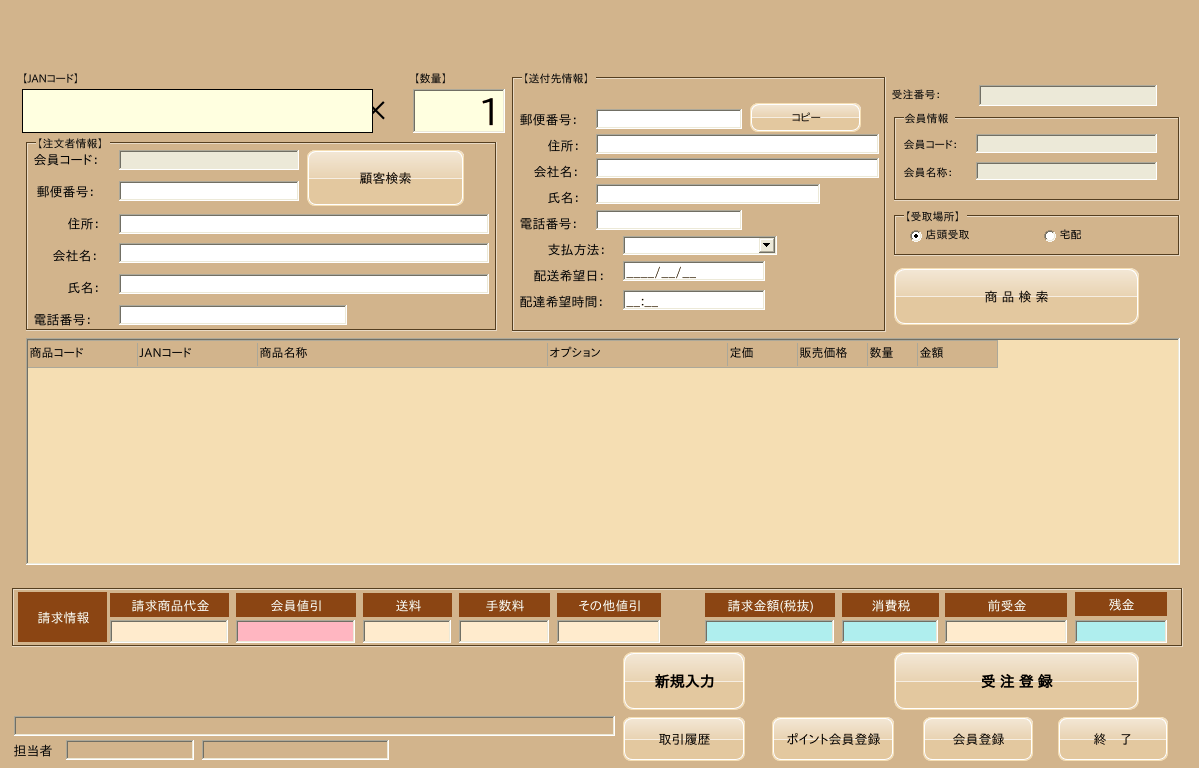Click the orderer 氏名 field
This screenshot has width=1199, height=768.
(x=304, y=284)
